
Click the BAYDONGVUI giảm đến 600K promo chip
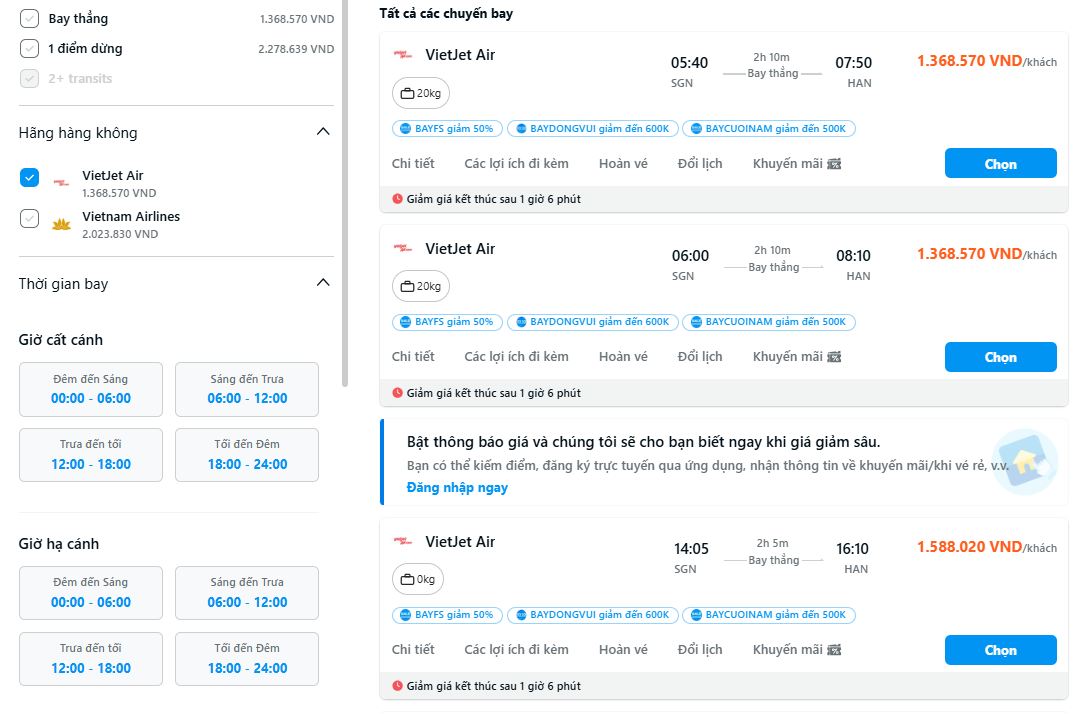592,128
